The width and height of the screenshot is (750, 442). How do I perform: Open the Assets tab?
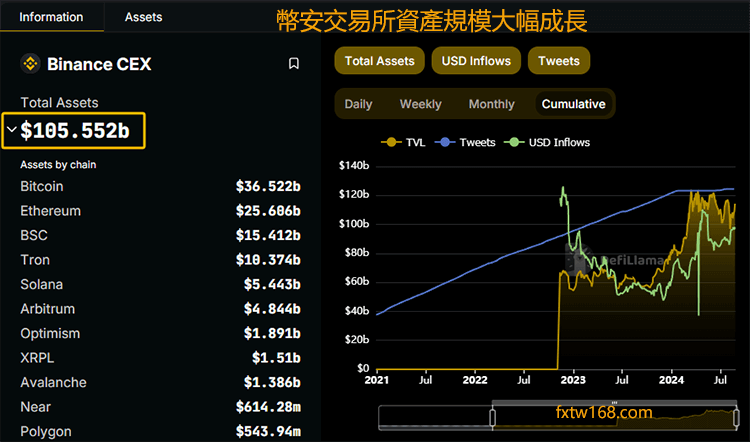tap(143, 17)
